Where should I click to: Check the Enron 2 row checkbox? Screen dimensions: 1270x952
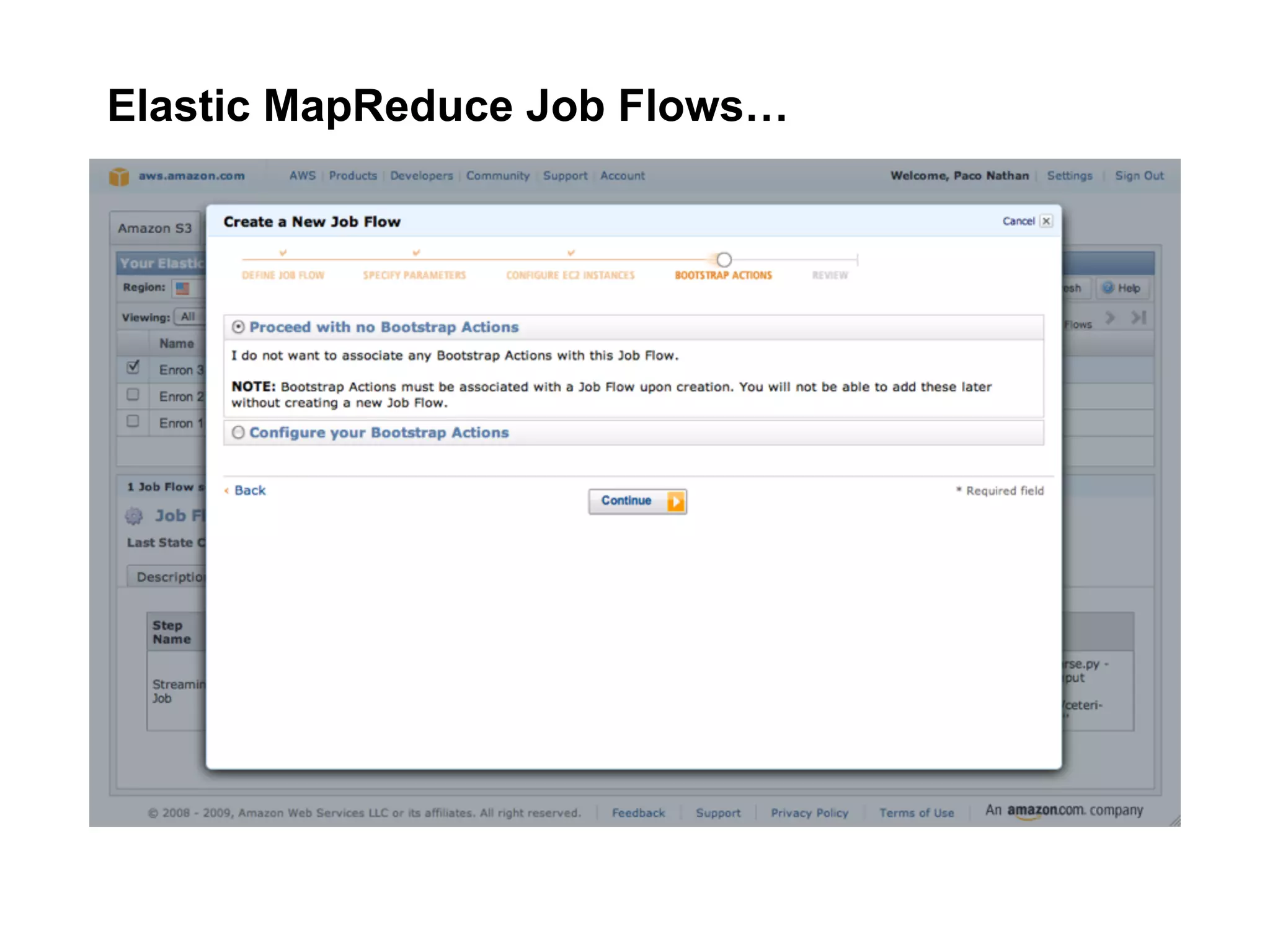(133, 395)
